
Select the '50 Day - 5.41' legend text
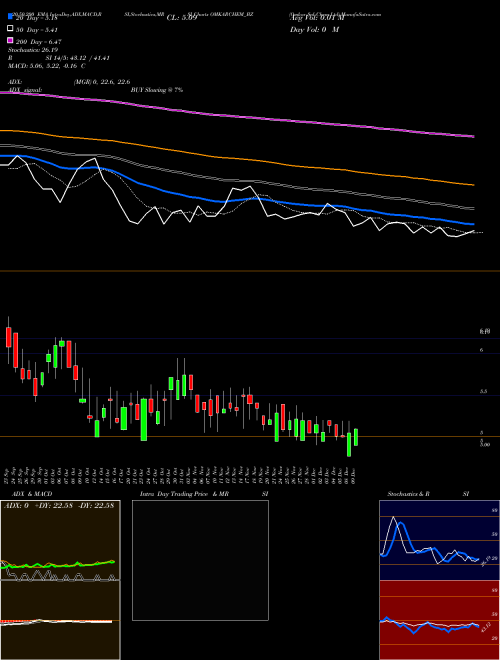pos(37,29)
